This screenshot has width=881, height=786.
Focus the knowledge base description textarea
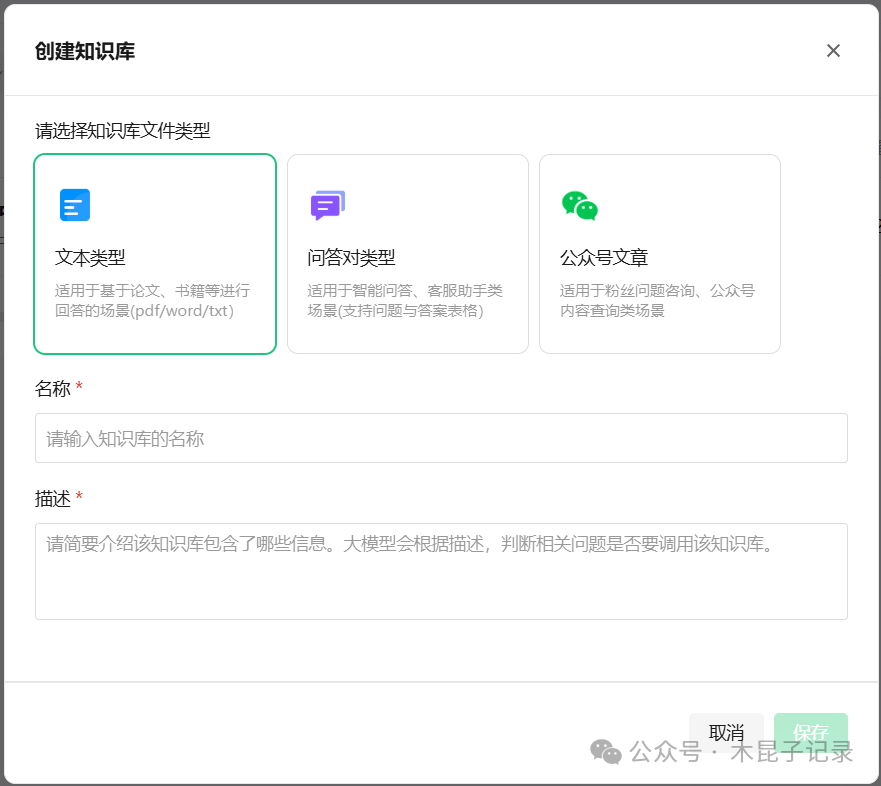(441, 570)
